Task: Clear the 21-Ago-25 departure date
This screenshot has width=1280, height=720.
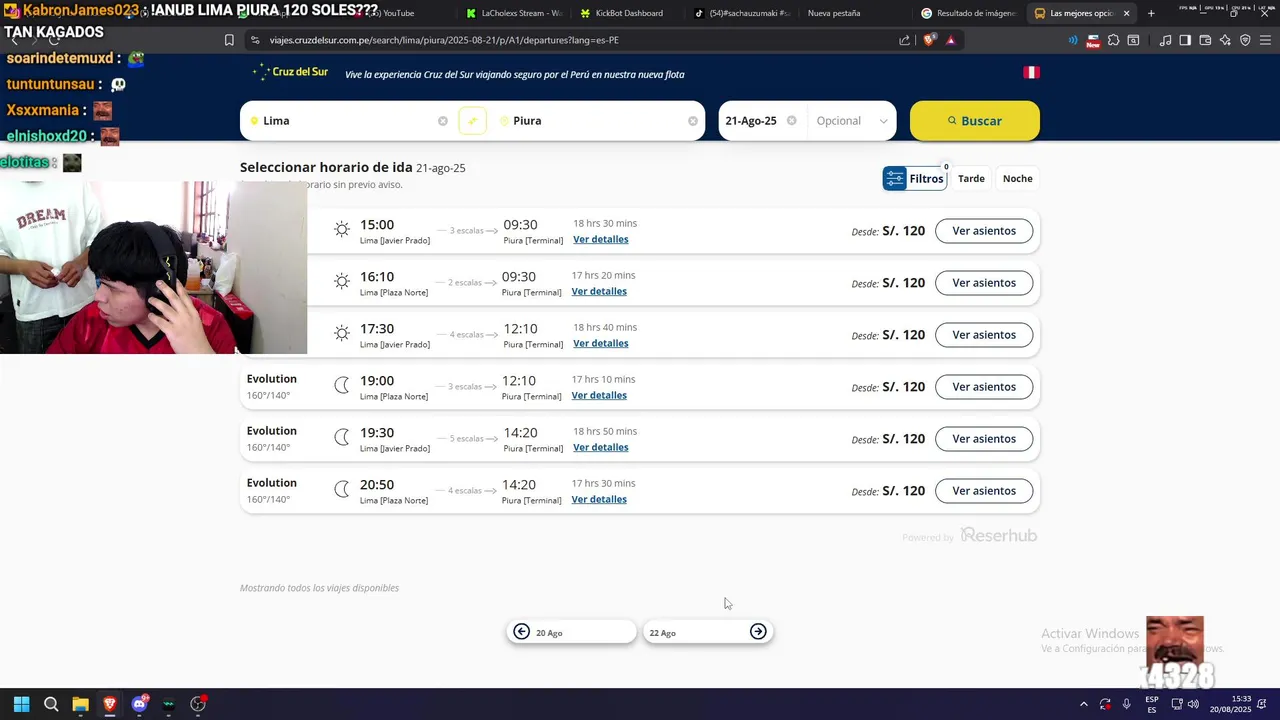Action: pos(792,121)
